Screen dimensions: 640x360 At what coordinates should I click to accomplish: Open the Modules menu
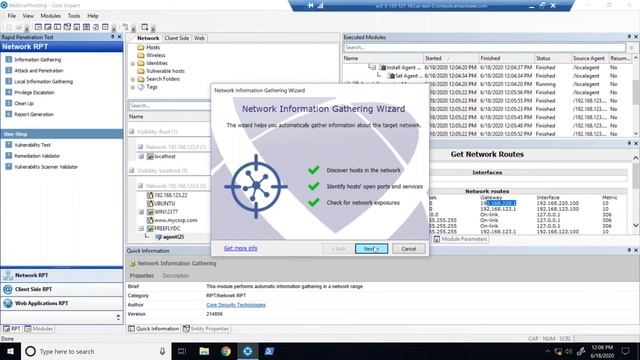click(51, 16)
